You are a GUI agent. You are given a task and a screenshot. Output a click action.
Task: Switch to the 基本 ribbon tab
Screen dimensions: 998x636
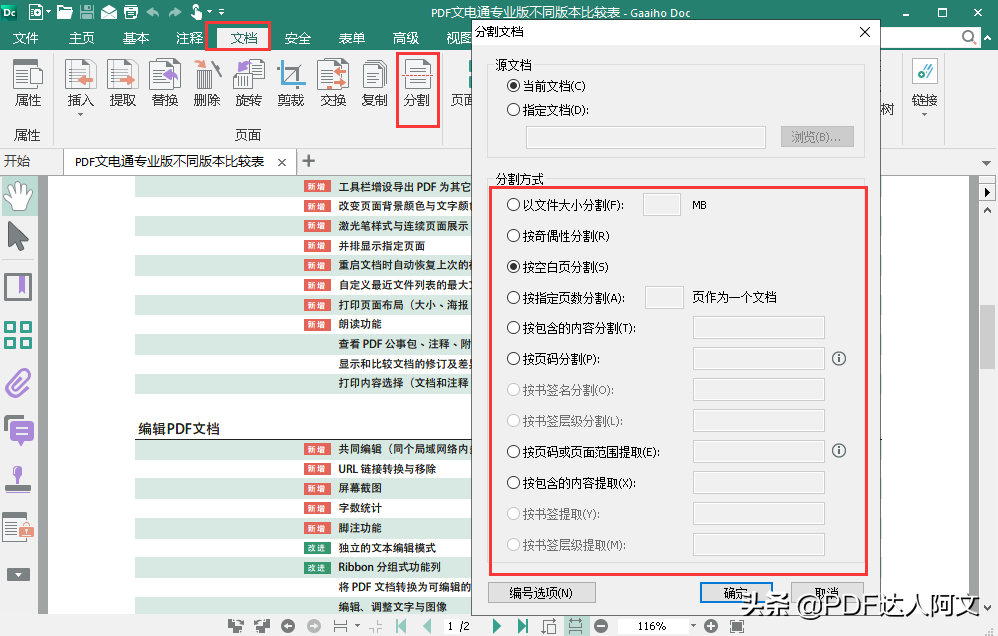point(136,38)
